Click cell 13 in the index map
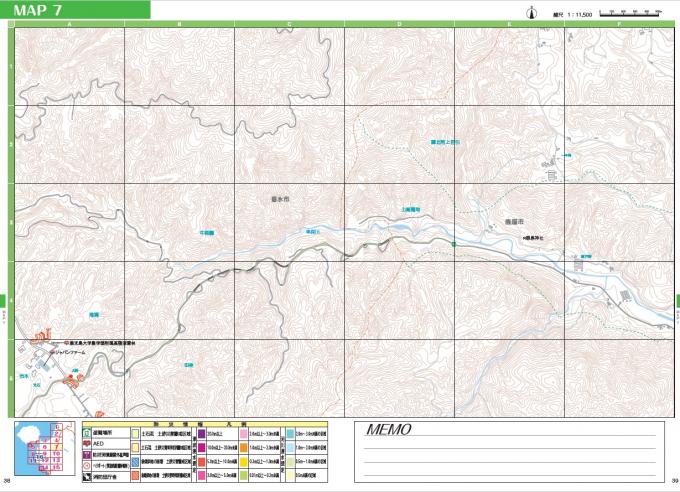This screenshot has width=680, height=492. (57, 460)
